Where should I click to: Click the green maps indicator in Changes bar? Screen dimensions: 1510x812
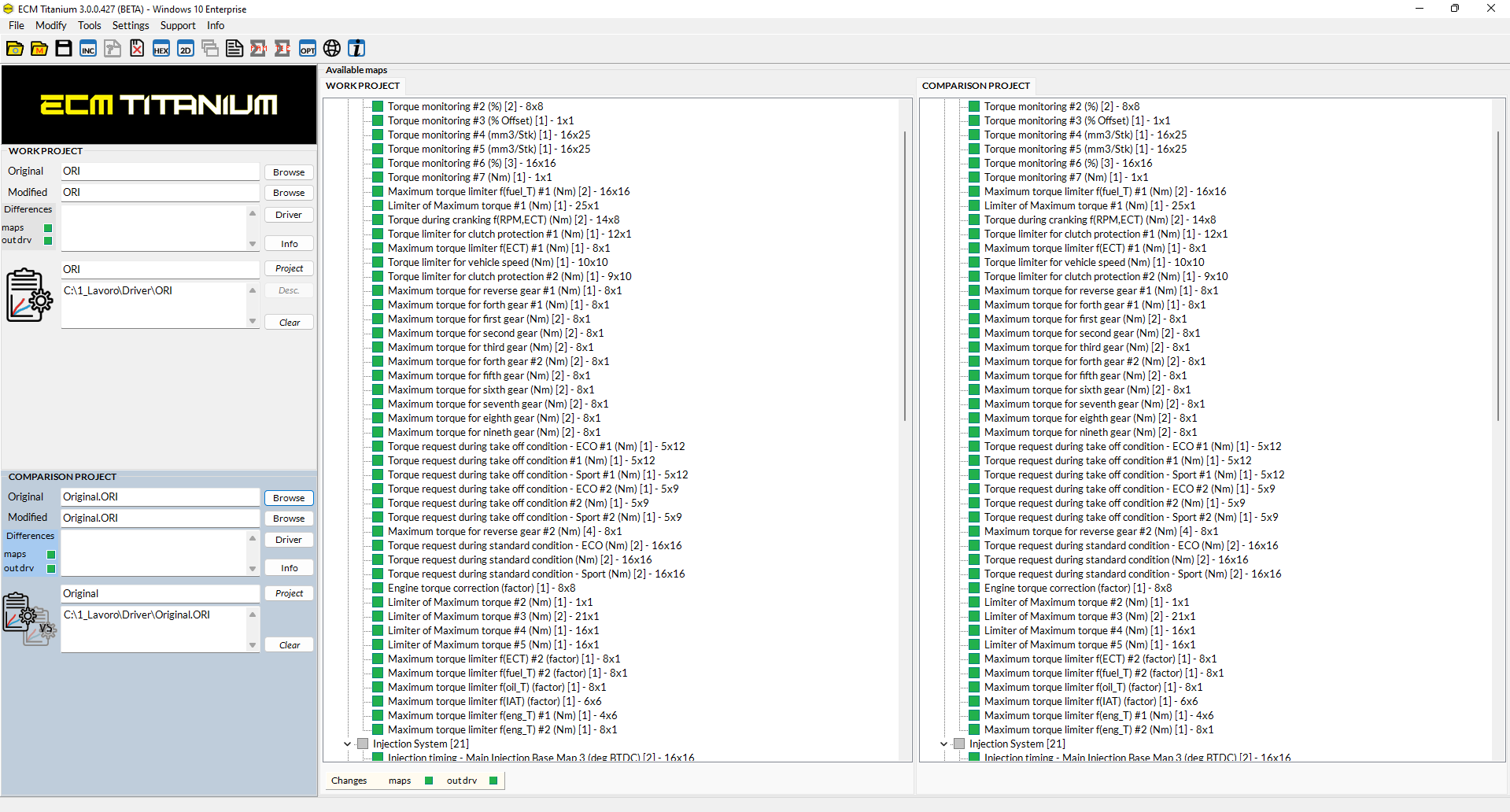point(429,781)
